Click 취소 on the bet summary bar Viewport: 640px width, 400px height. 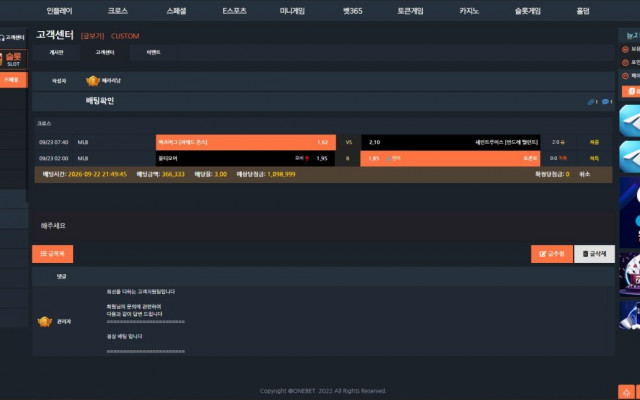[x=584, y=174]
